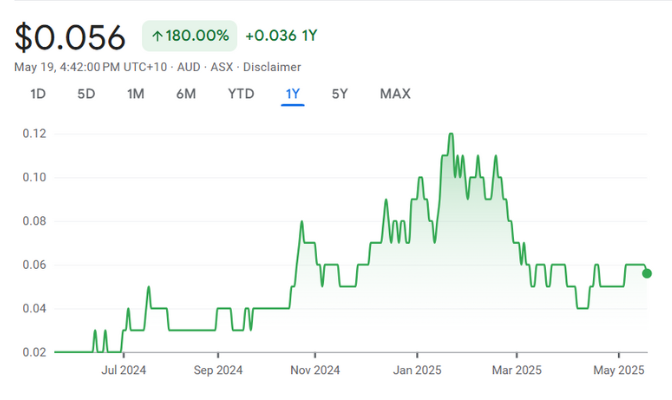
Task: Click the Jan 2025 axis label
Action: 416,369
